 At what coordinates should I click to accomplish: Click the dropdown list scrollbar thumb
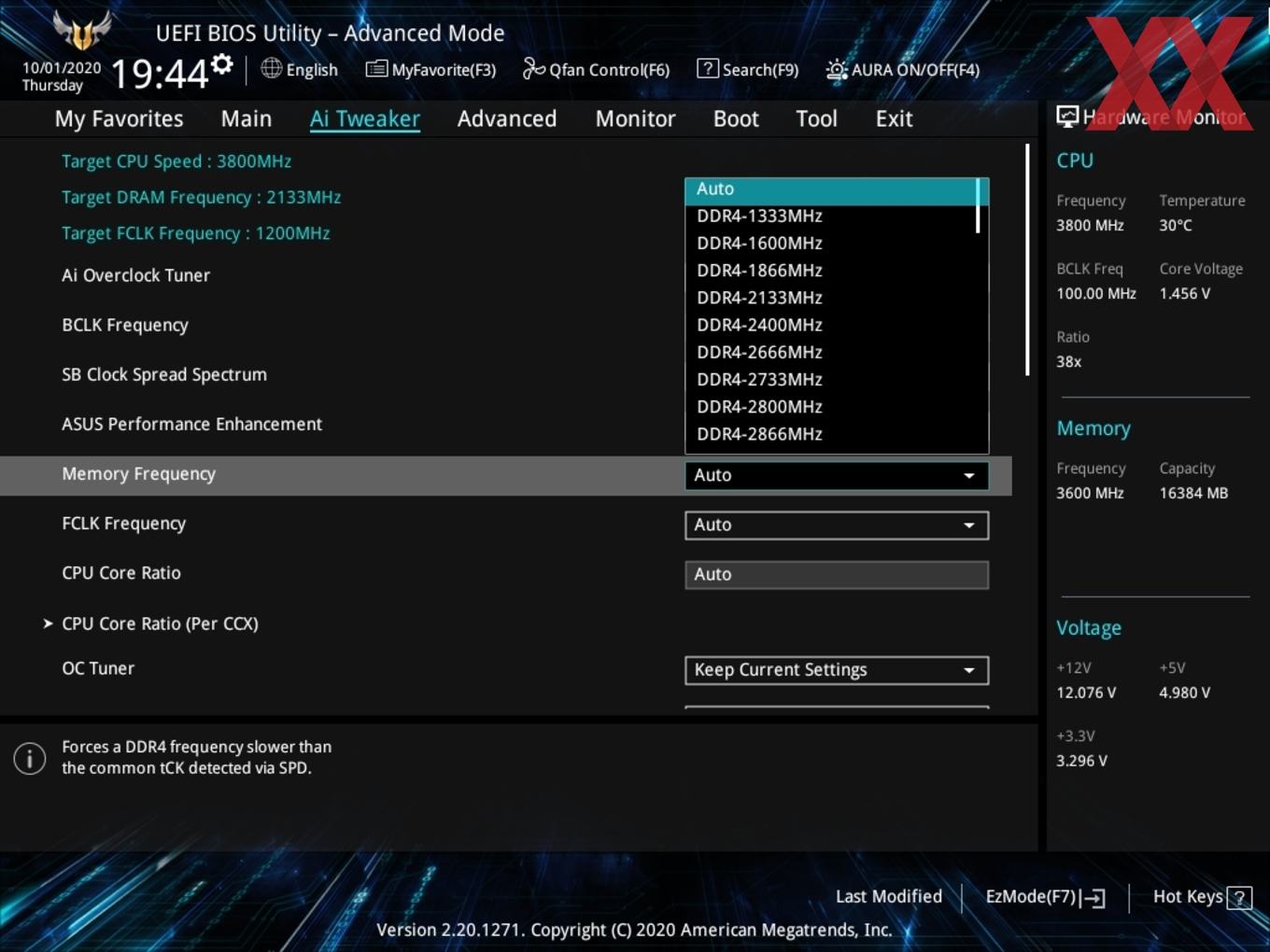(x=978, y=205)
